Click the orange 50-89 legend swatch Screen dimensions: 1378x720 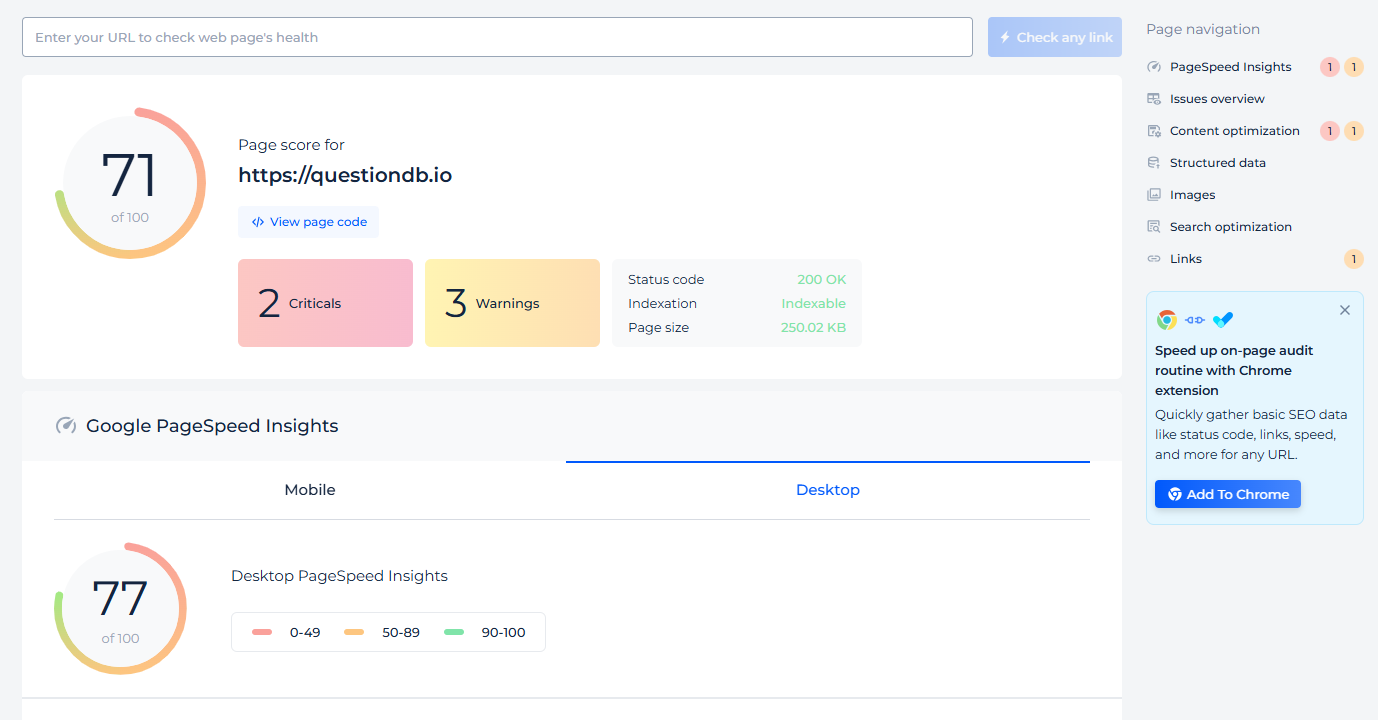click(x=354, y=632)
